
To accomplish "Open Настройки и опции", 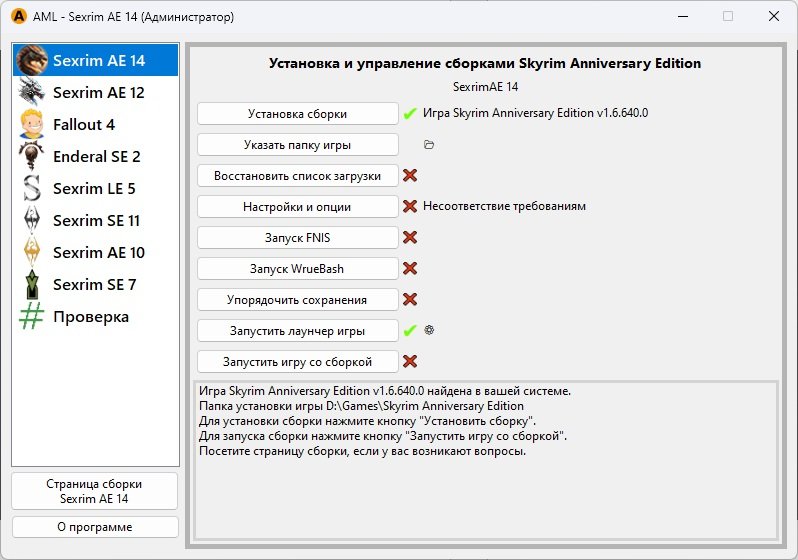I will coord(297,207).
